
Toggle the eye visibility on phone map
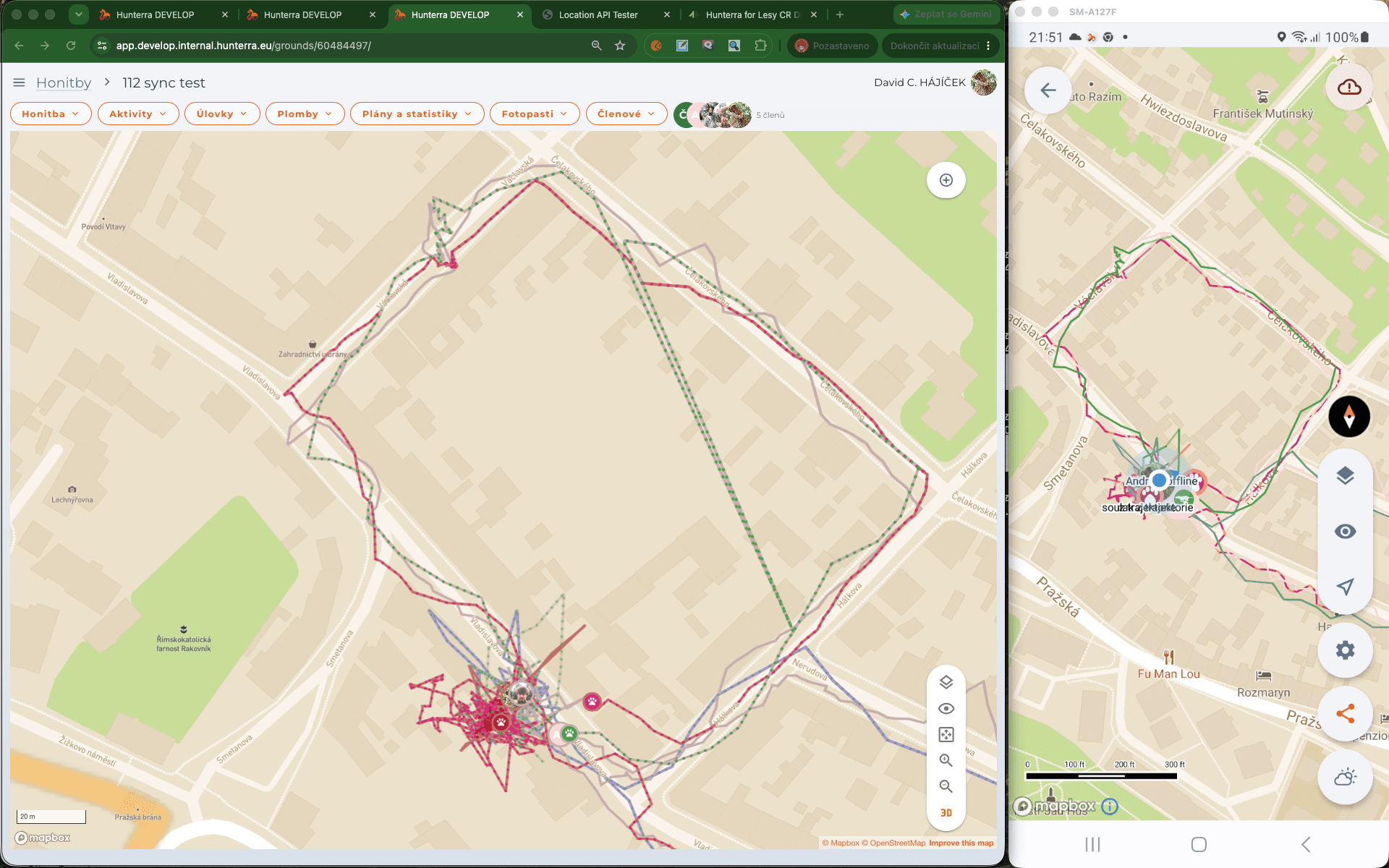(1345, 532)
